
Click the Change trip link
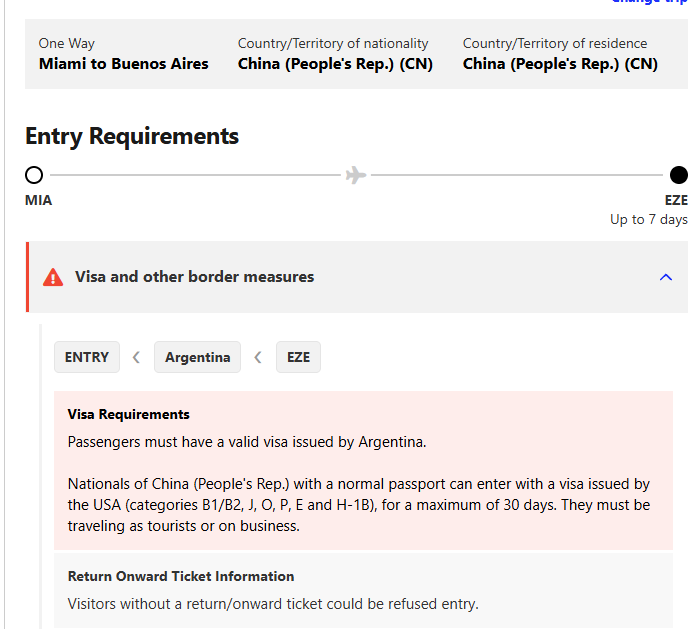point(650,2)
